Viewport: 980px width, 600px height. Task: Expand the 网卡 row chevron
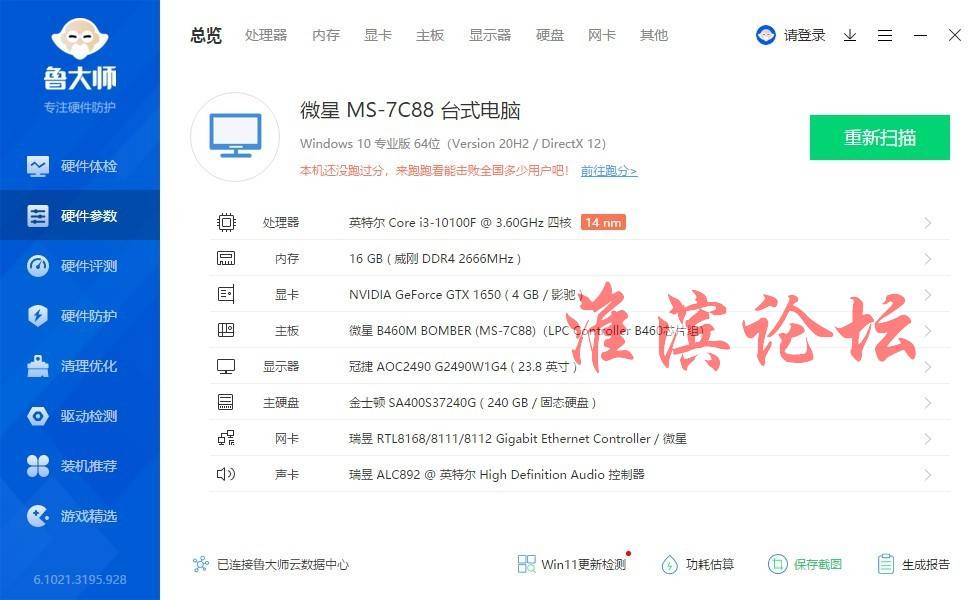928,439
